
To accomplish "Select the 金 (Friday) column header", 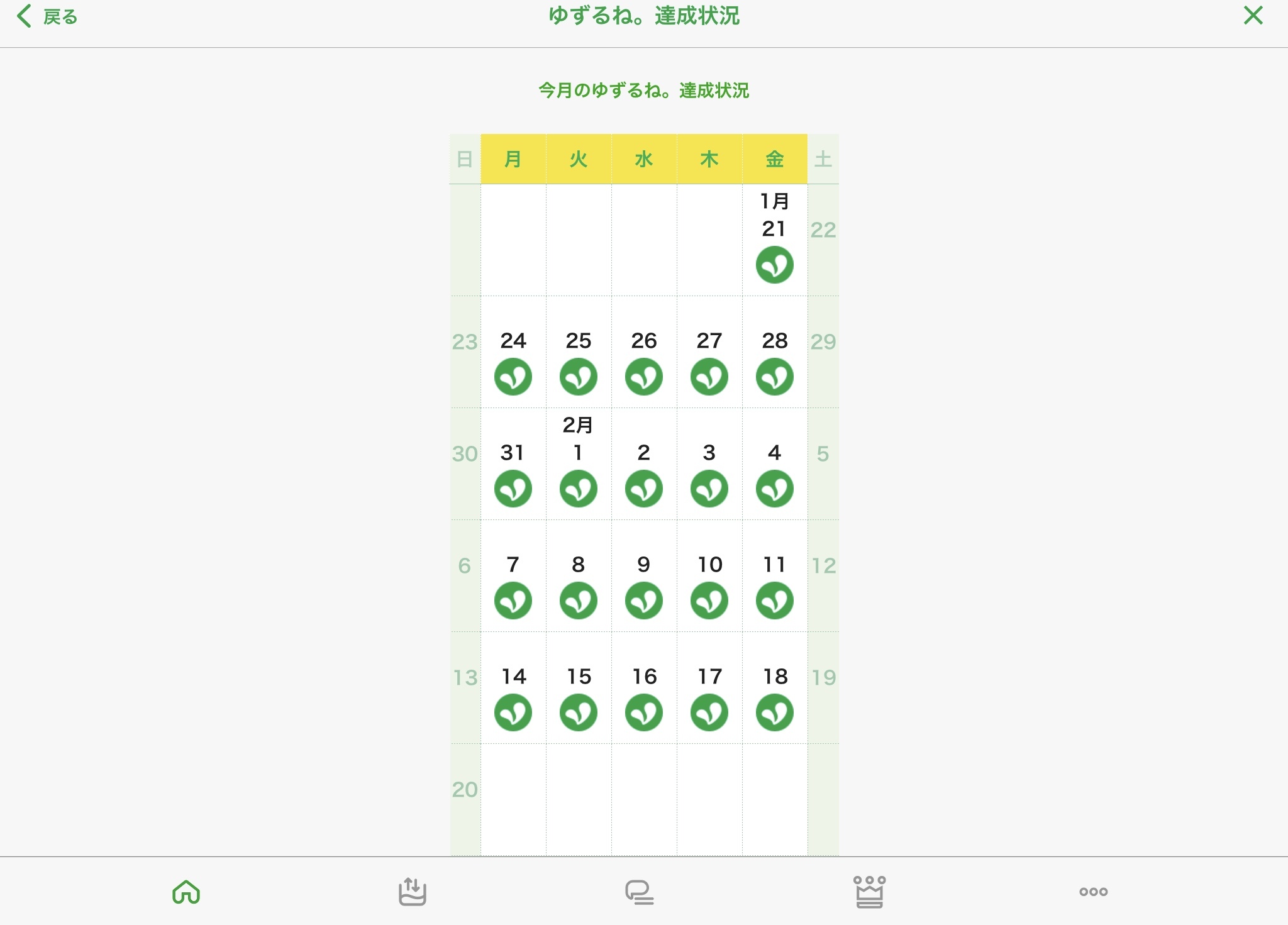I will click(x=774, y=159).
